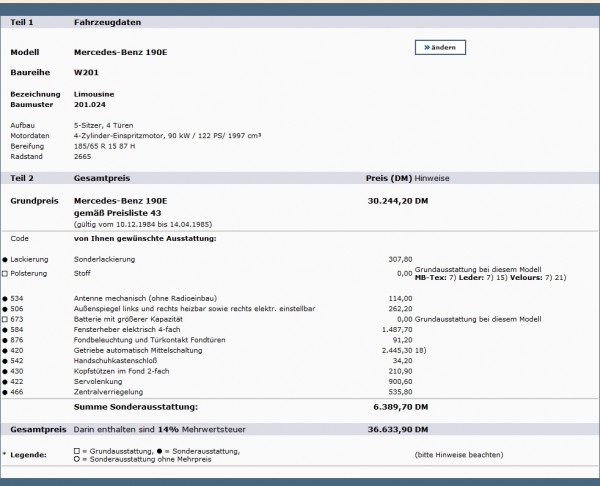Click the Grundausstattung square in the legend

pos(77,451)
